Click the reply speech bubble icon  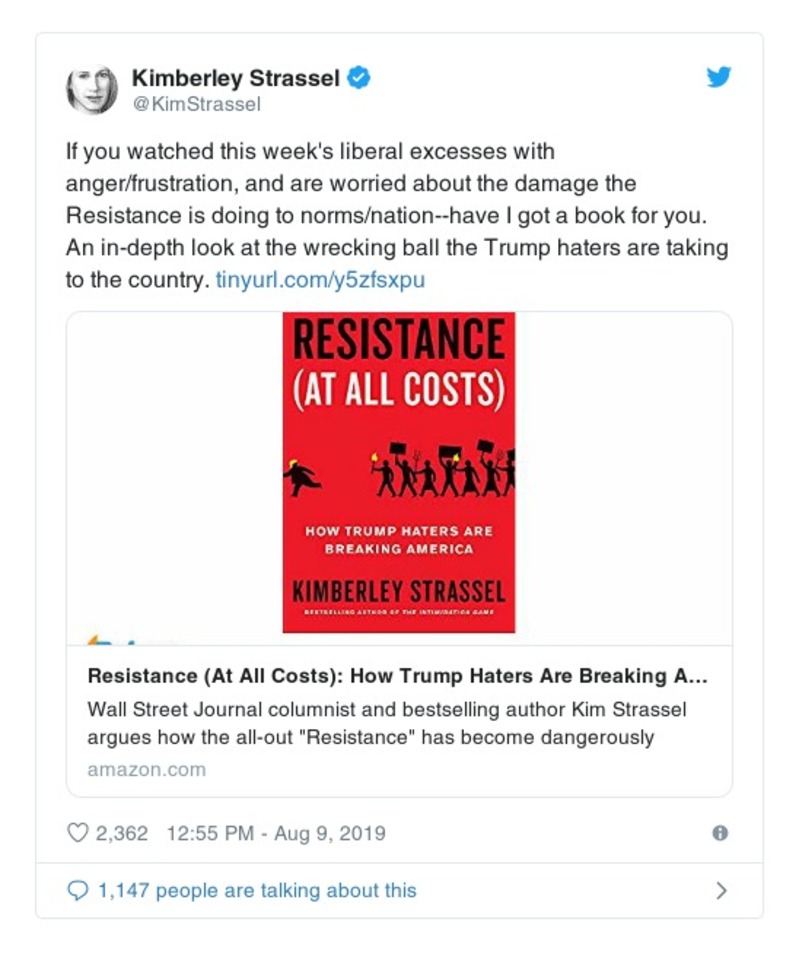click(77, 890)
